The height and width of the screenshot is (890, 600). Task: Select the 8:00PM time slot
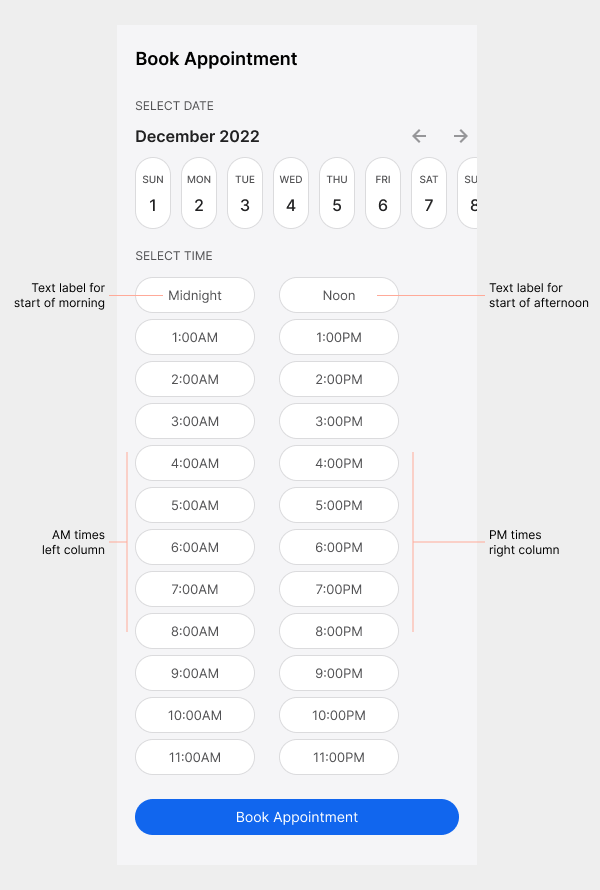[x=338, y=631]
